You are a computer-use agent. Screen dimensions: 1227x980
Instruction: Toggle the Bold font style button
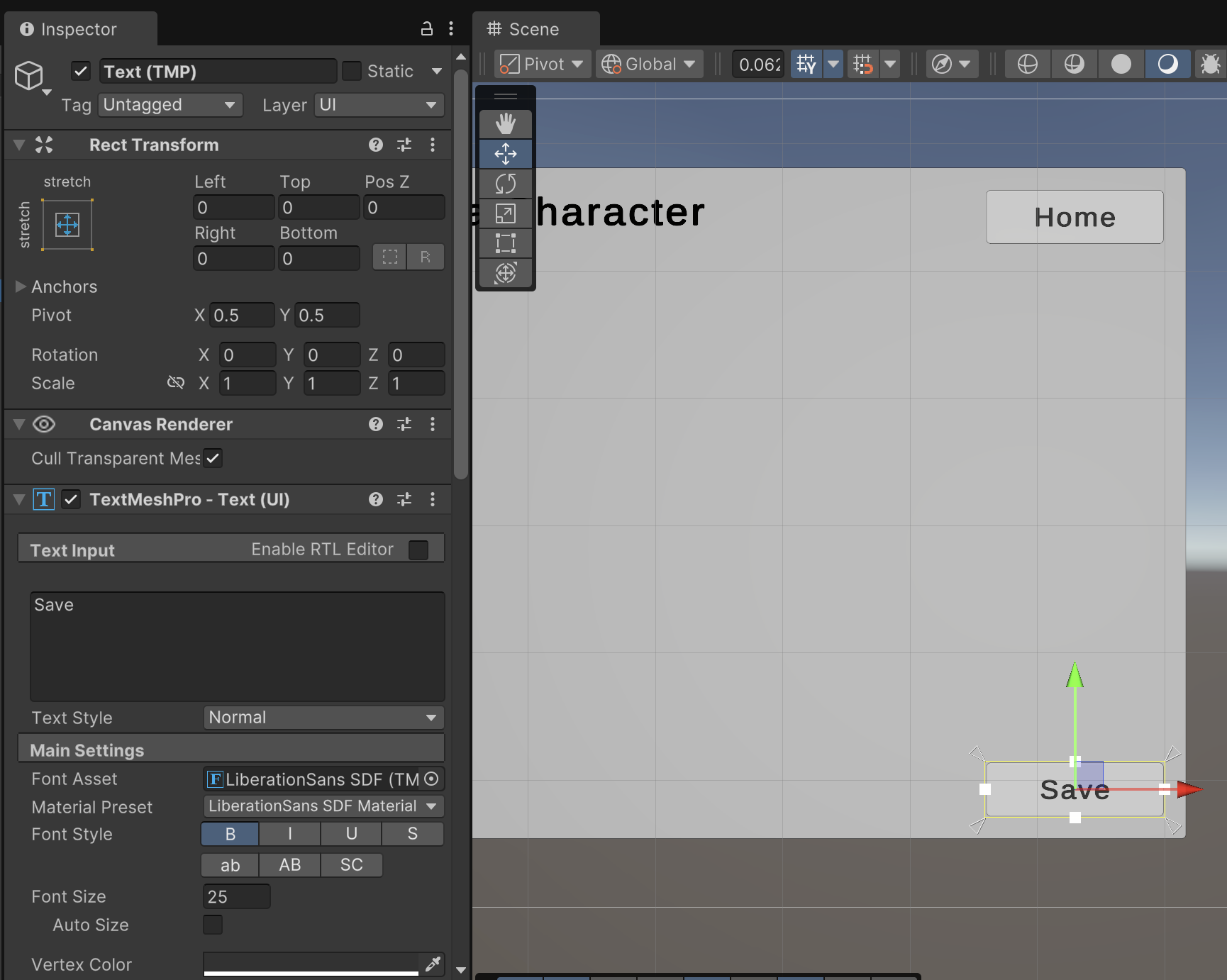[x=230, y=834]
